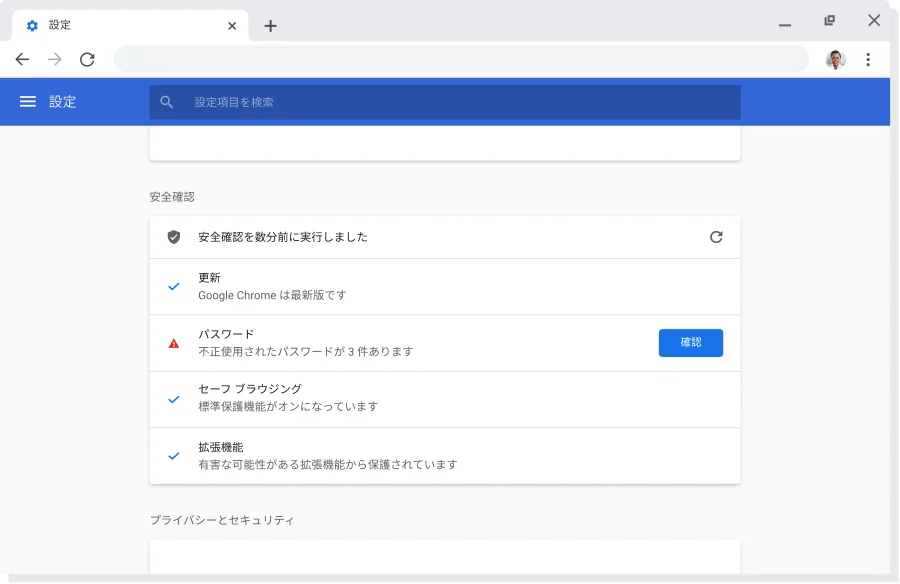900x584 pixels.
Task: Open a new tab with the plus button
Action: click(270, 26)
